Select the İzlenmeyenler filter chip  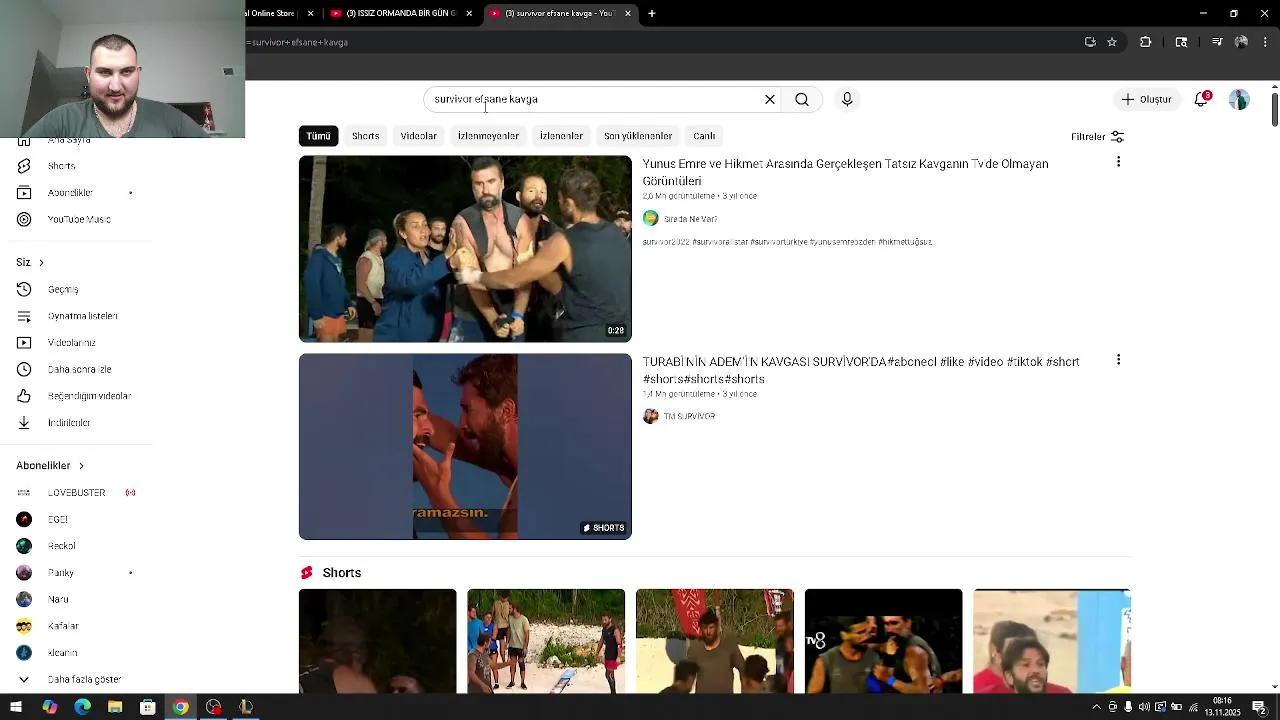point(488,136)
